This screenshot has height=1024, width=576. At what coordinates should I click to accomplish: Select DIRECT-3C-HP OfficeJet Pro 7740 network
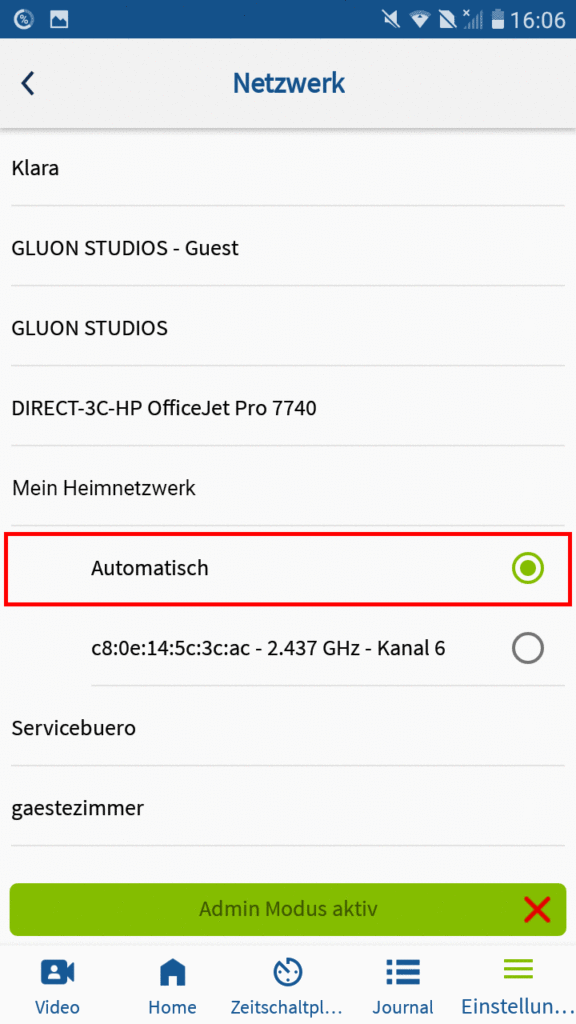tap(287, 408)
